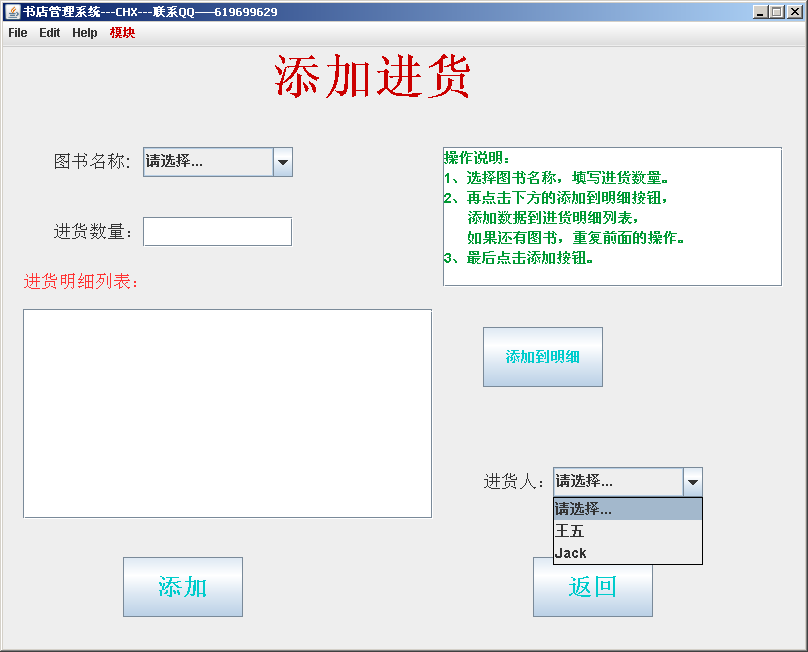Click the 进货数量 label
808x652 pixels.
tap(93, 231)
